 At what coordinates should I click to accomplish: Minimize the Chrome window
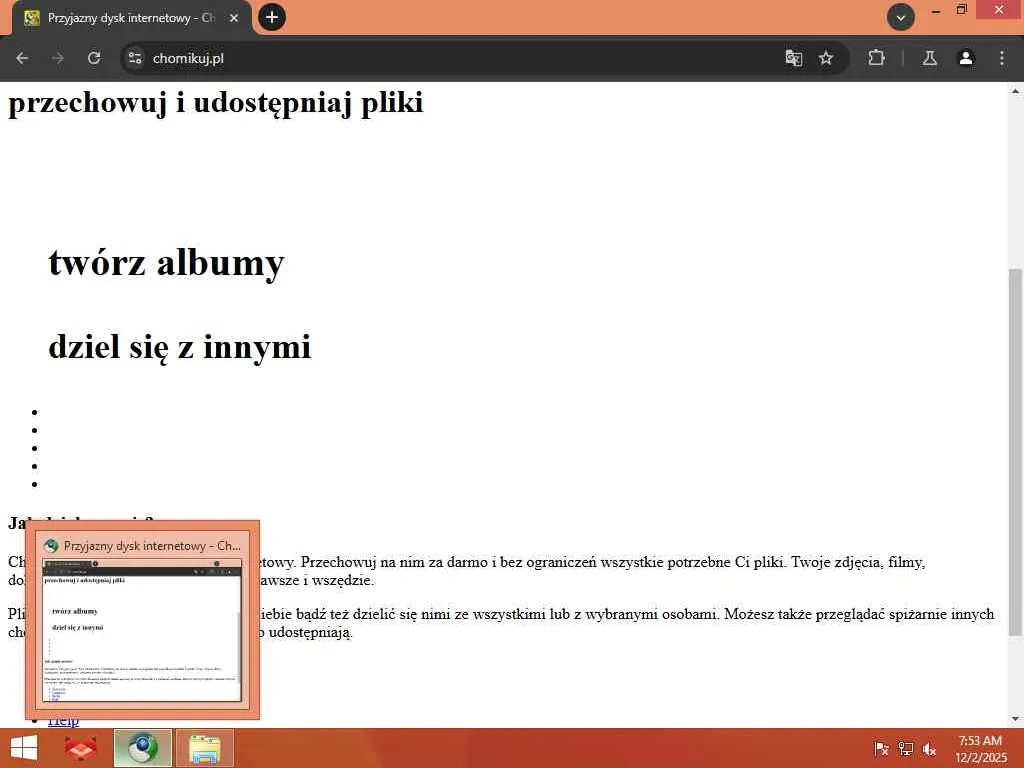pos(936,10)
